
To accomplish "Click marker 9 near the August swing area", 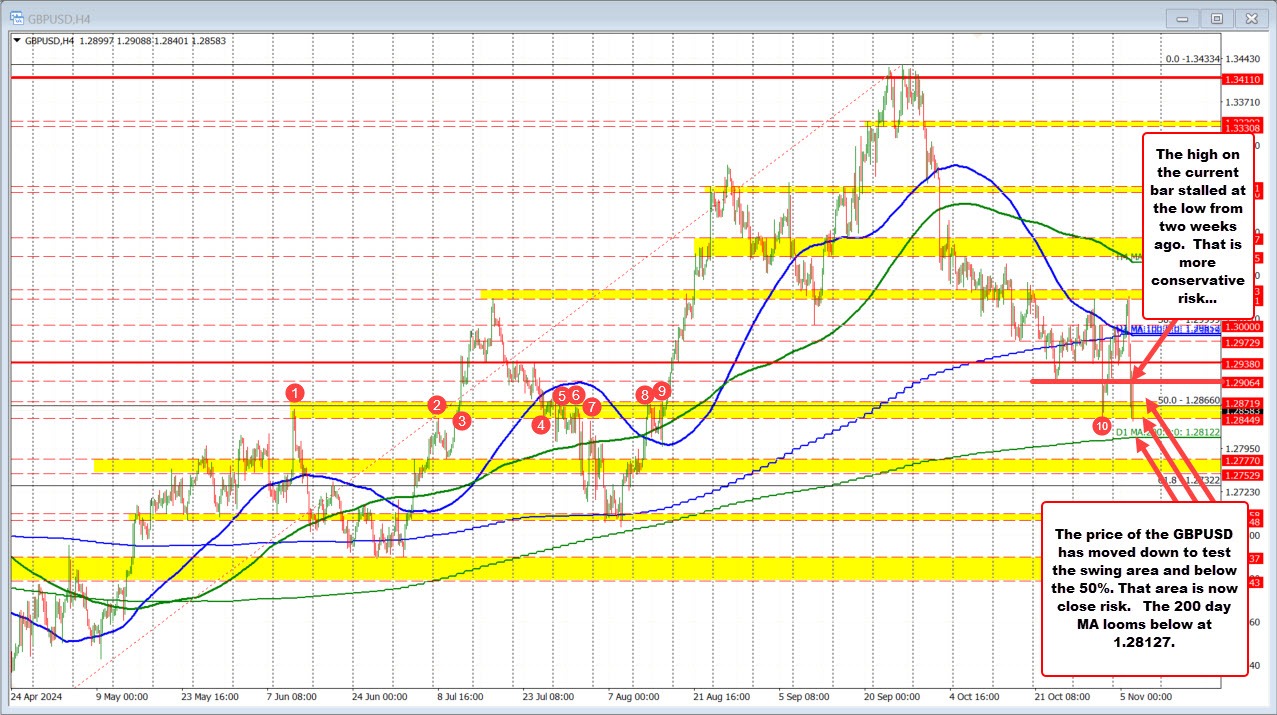I will [660, 392].
